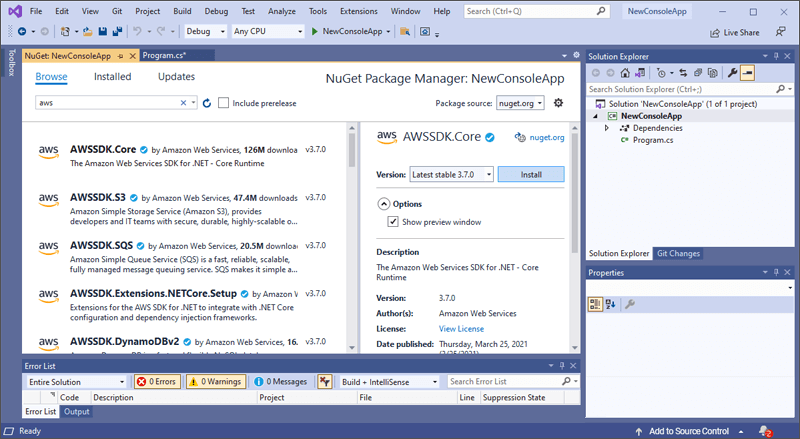This screenshot has height=439, width=800.
Task: Click Solution Explorer Home icon
Action: (x=625, y=73)
